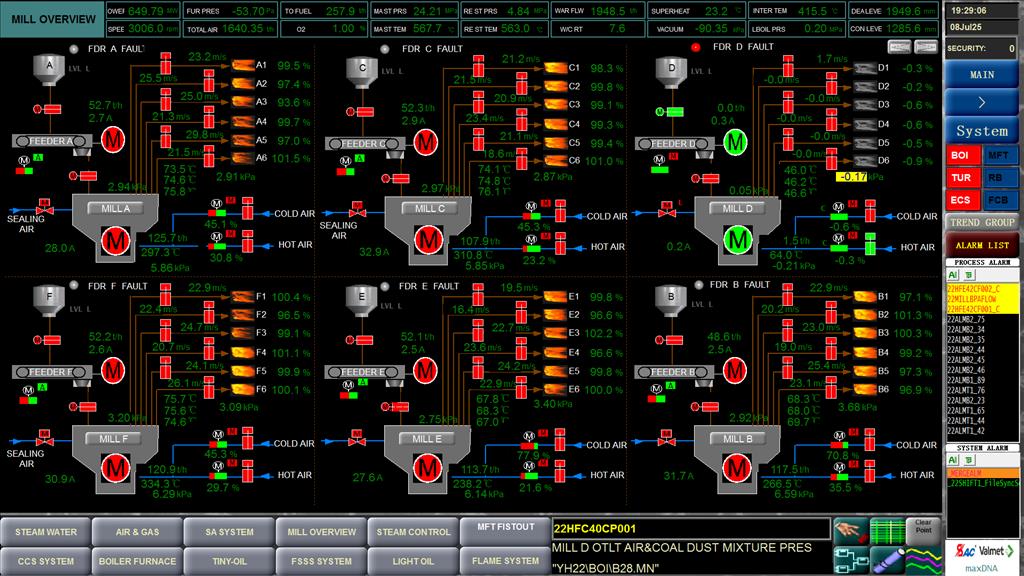Switch to STEAM WATER screen
Screen dimensions: 1024x576
[46, 532]
